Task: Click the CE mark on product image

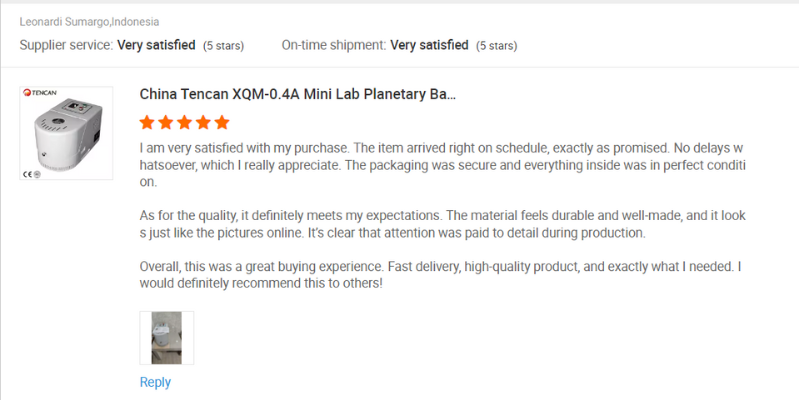Action: [30, 173]
